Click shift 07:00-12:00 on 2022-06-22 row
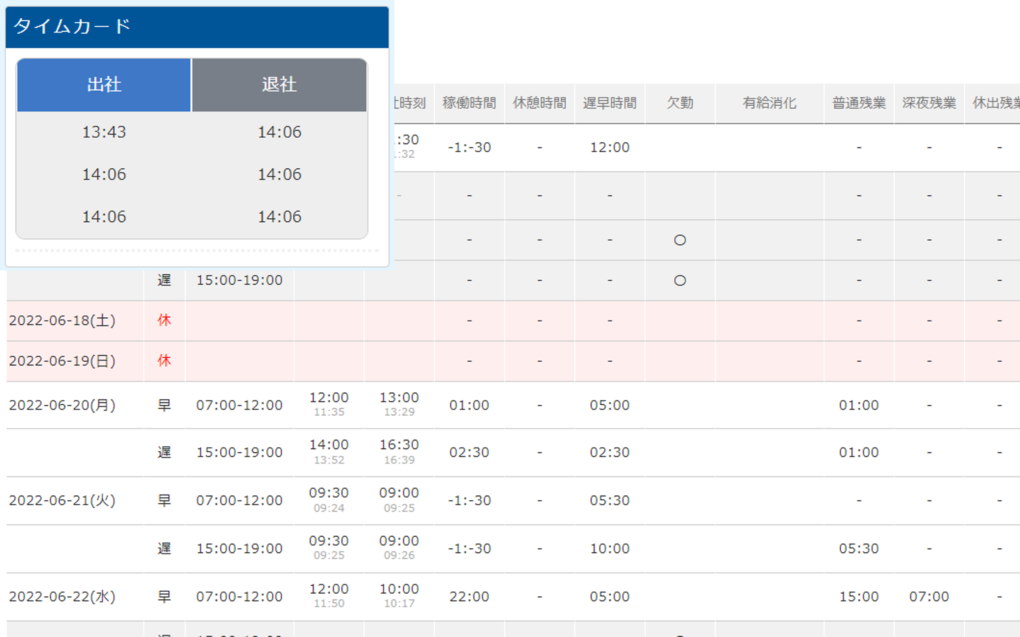 tap(239, 596)
